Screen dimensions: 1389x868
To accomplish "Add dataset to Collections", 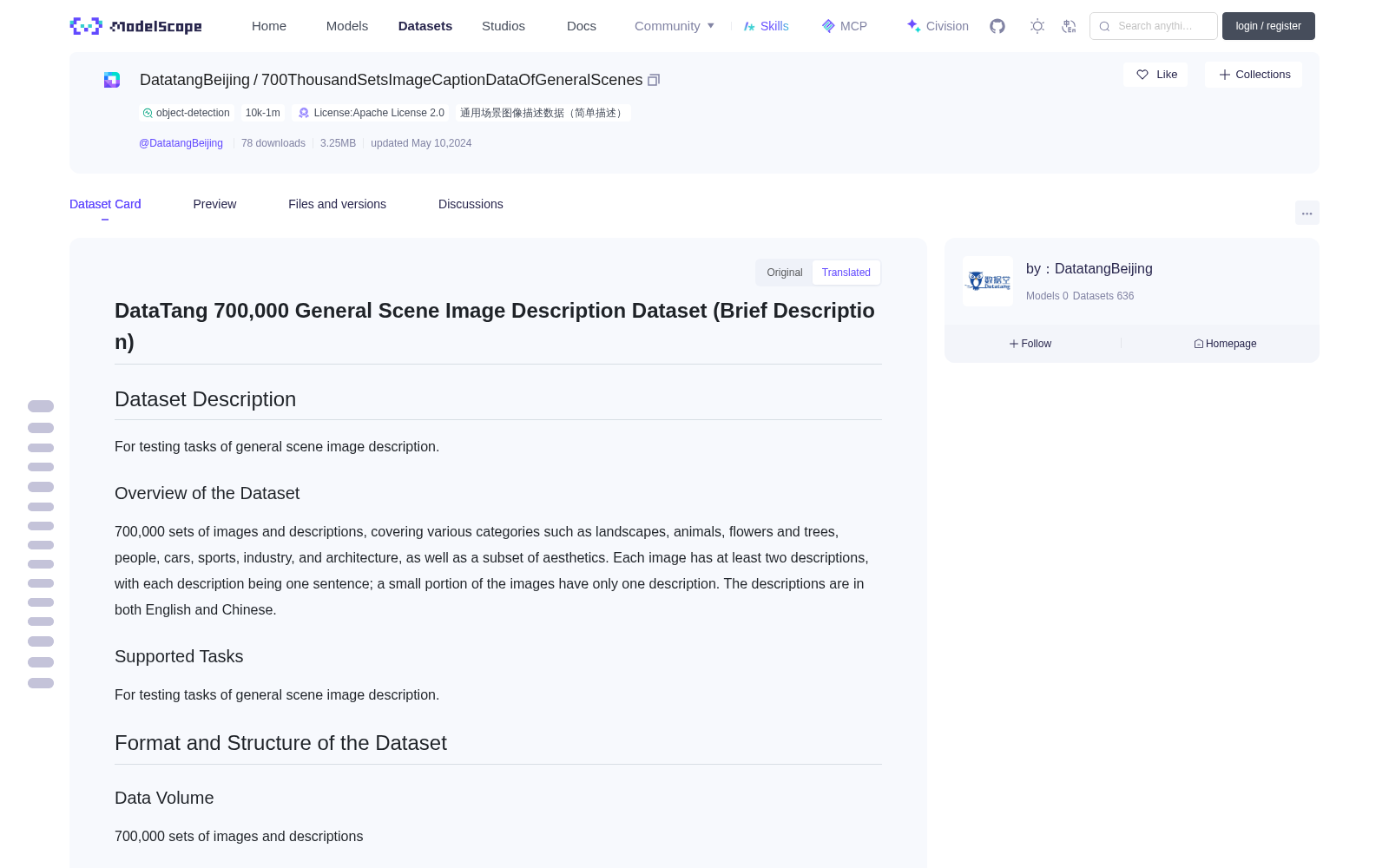I will pos(1254,75).
